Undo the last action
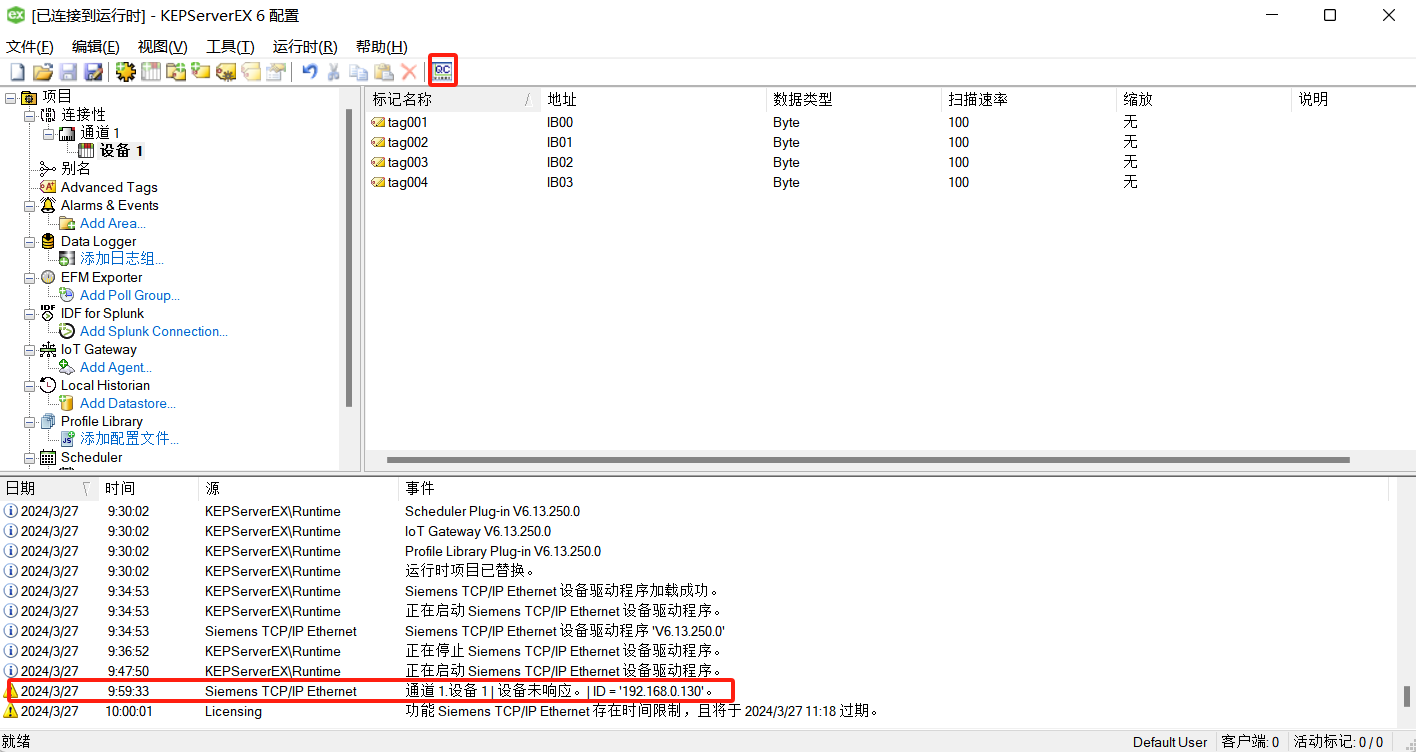1416x752 pixels. click(x=310, y=72)
